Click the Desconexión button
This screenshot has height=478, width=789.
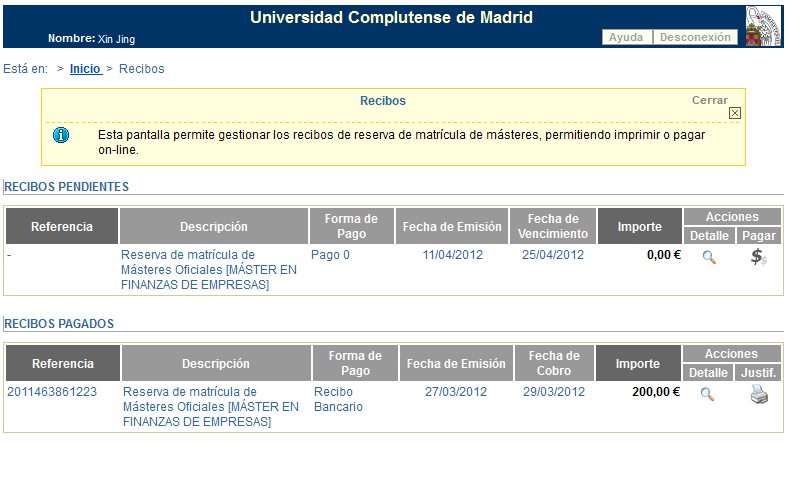pos(695,37)
